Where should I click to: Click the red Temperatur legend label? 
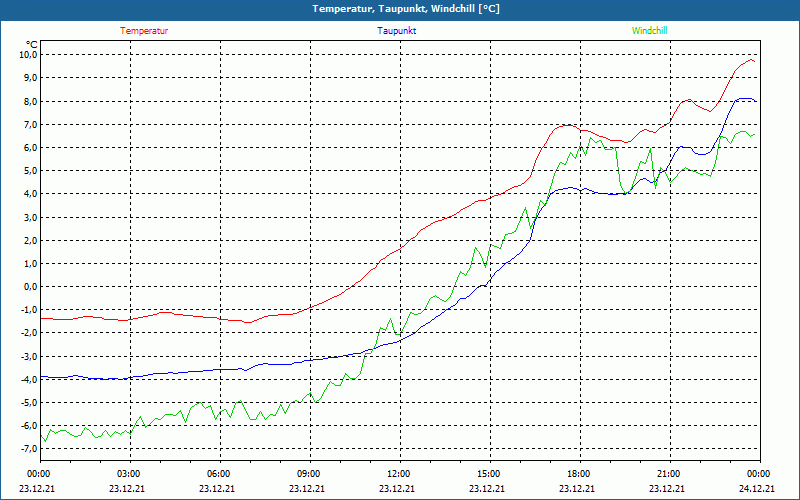144,31
